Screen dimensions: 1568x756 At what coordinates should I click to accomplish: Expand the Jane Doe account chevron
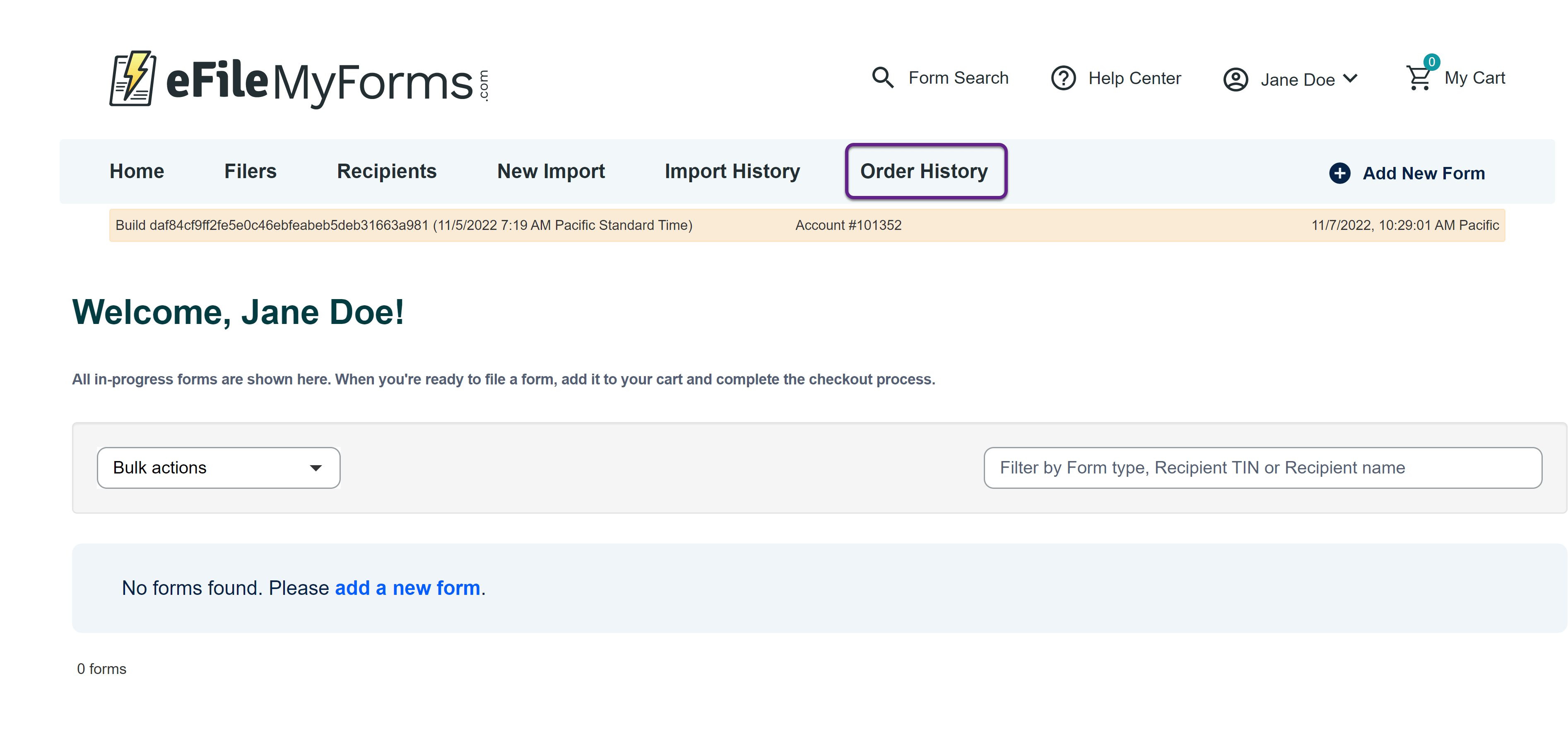tap(1350, 79)
